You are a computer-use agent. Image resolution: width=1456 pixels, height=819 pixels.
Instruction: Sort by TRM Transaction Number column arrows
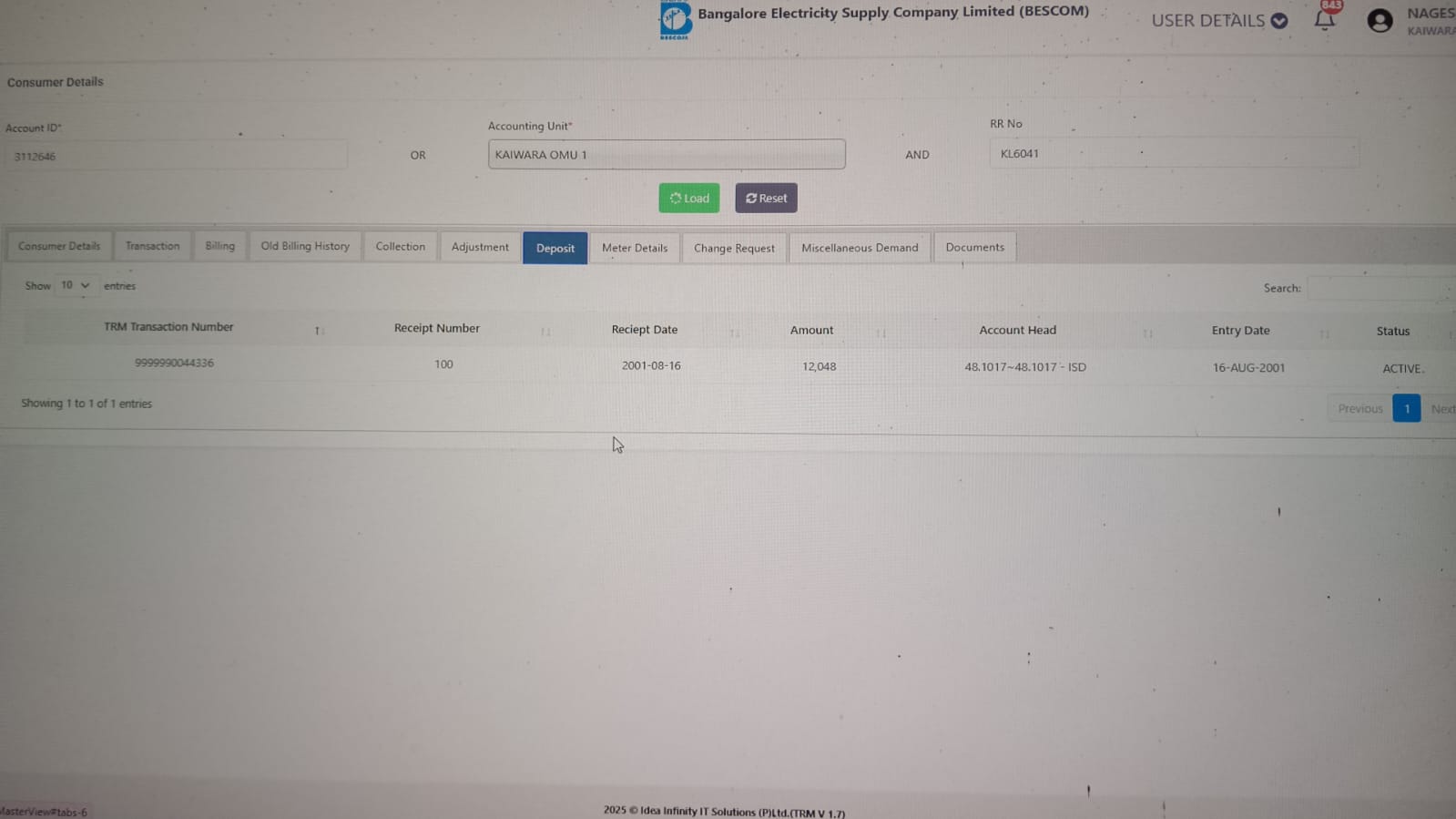click(x=319, y=331)
